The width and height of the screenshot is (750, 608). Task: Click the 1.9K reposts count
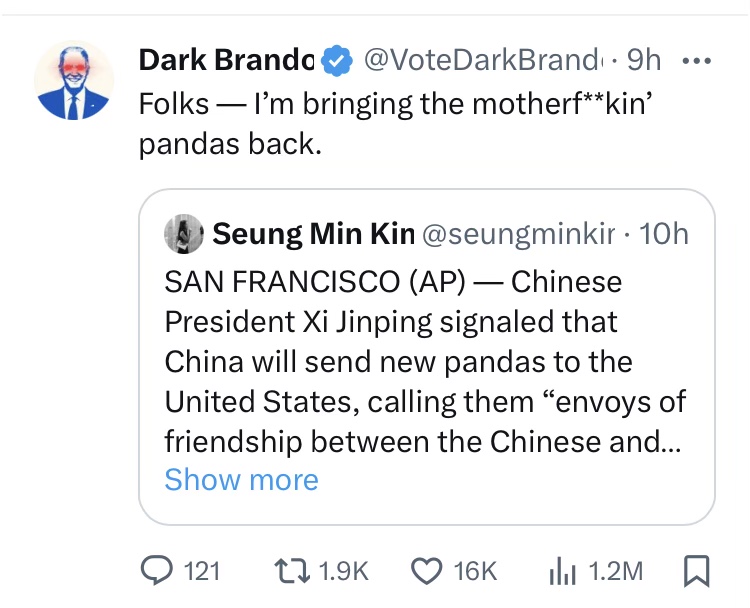click(x=343, y=571)
